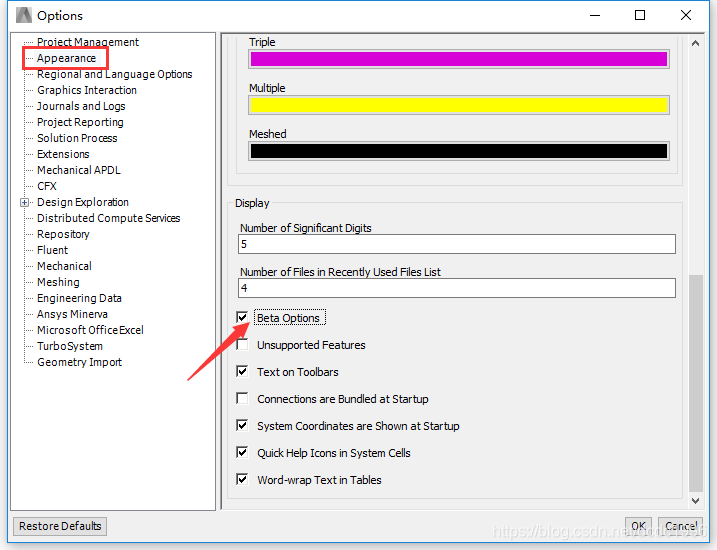Expand the Design Exploration tree node
The width and height of the screenshot is (717, 550).
pos(25,202)
